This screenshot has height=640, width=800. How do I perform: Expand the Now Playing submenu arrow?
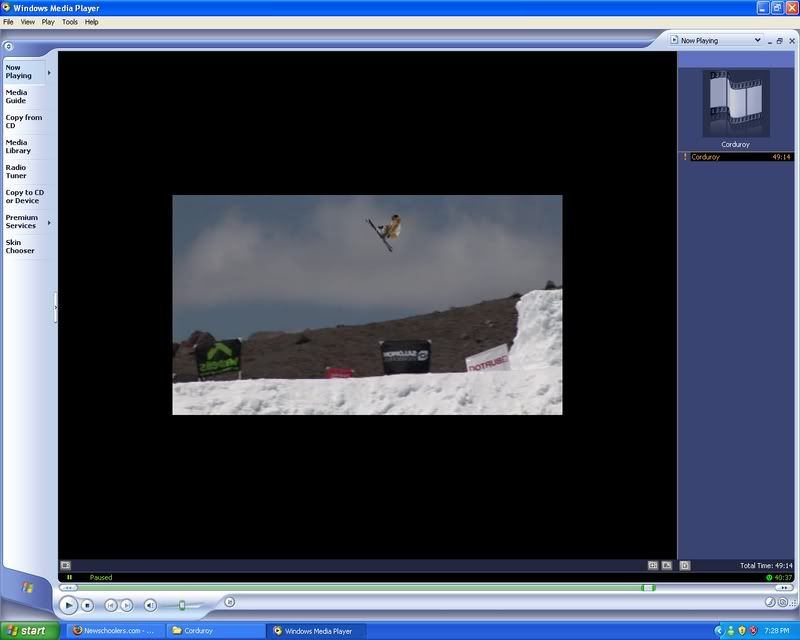tap(49, 73)
